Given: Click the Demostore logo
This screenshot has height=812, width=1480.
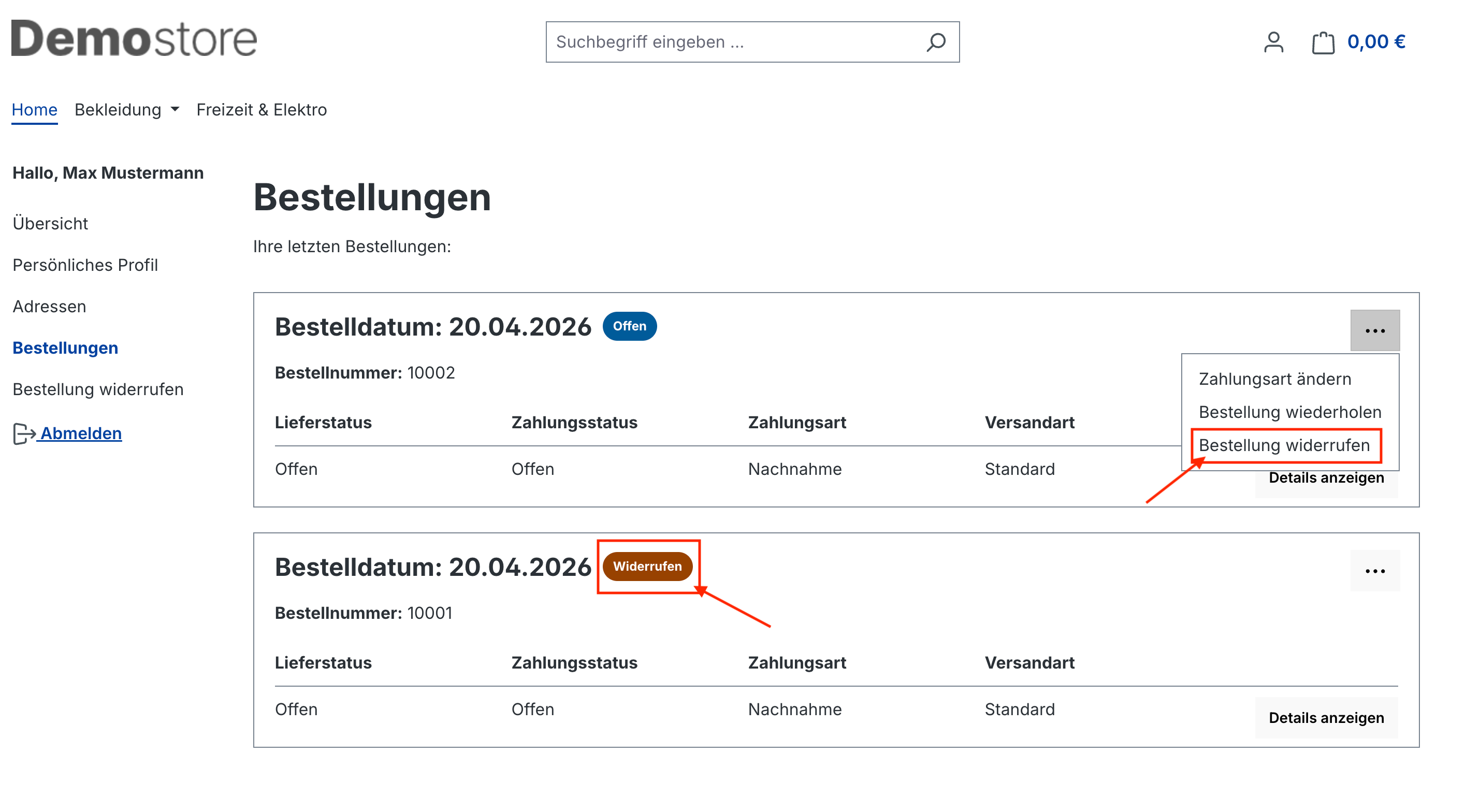Looking at the screenshot, I should coord(134,38).
